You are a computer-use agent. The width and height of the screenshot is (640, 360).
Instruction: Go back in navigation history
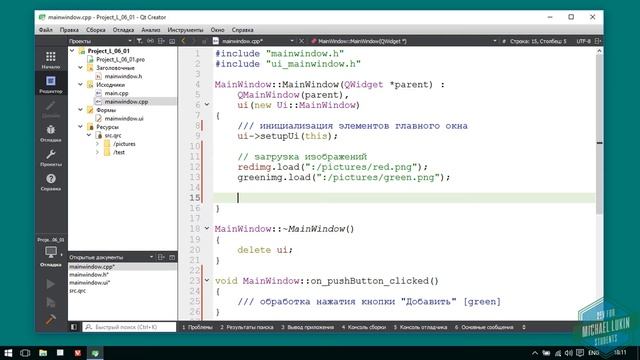[x=183, y=41]
